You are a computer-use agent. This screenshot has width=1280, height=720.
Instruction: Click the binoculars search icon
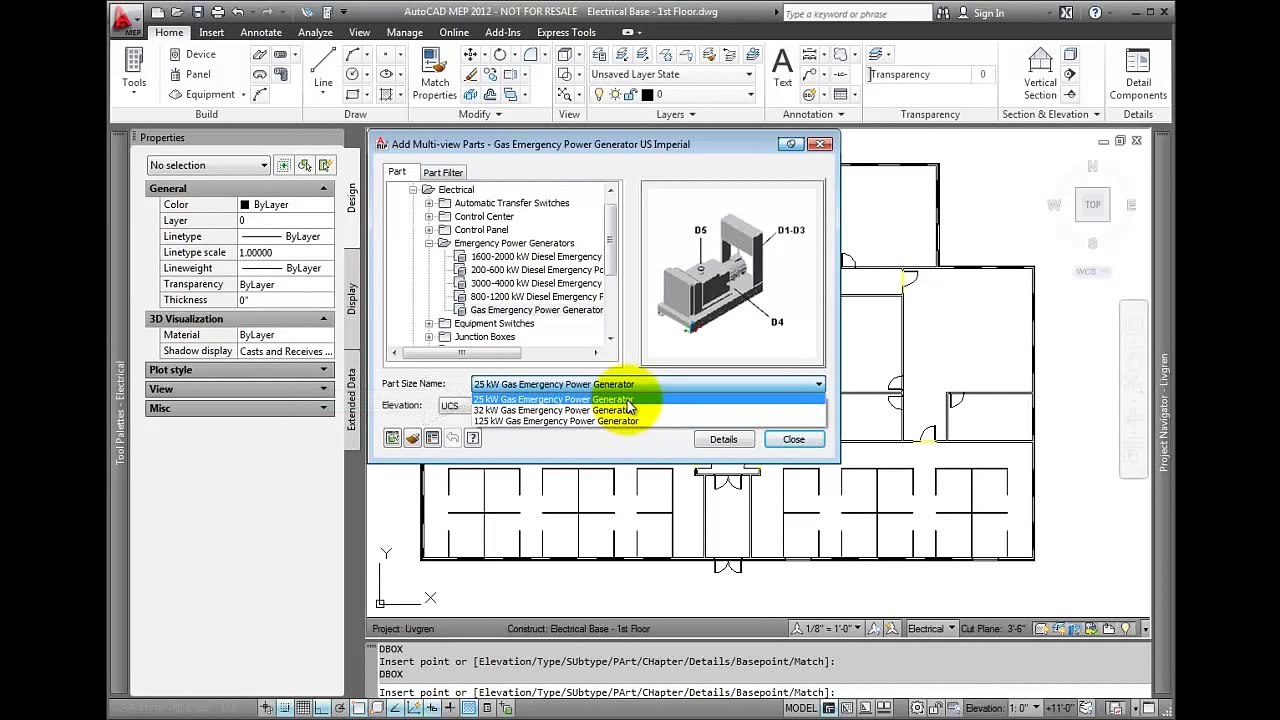click(x=942, y=13)
